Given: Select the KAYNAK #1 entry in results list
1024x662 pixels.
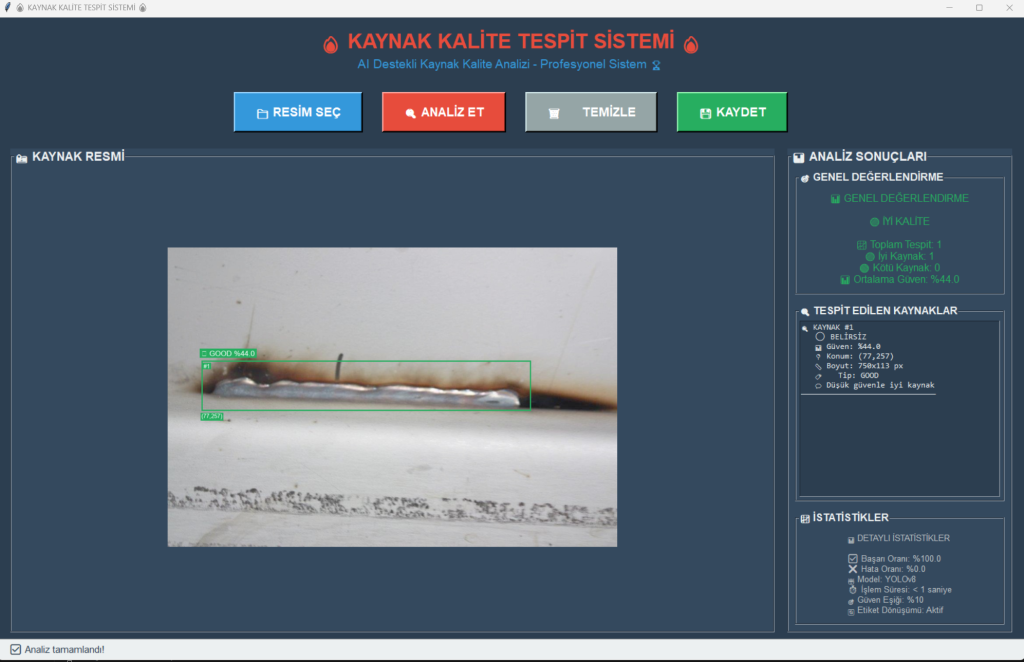Looking at the screenshot, I should tap(832, 327).
